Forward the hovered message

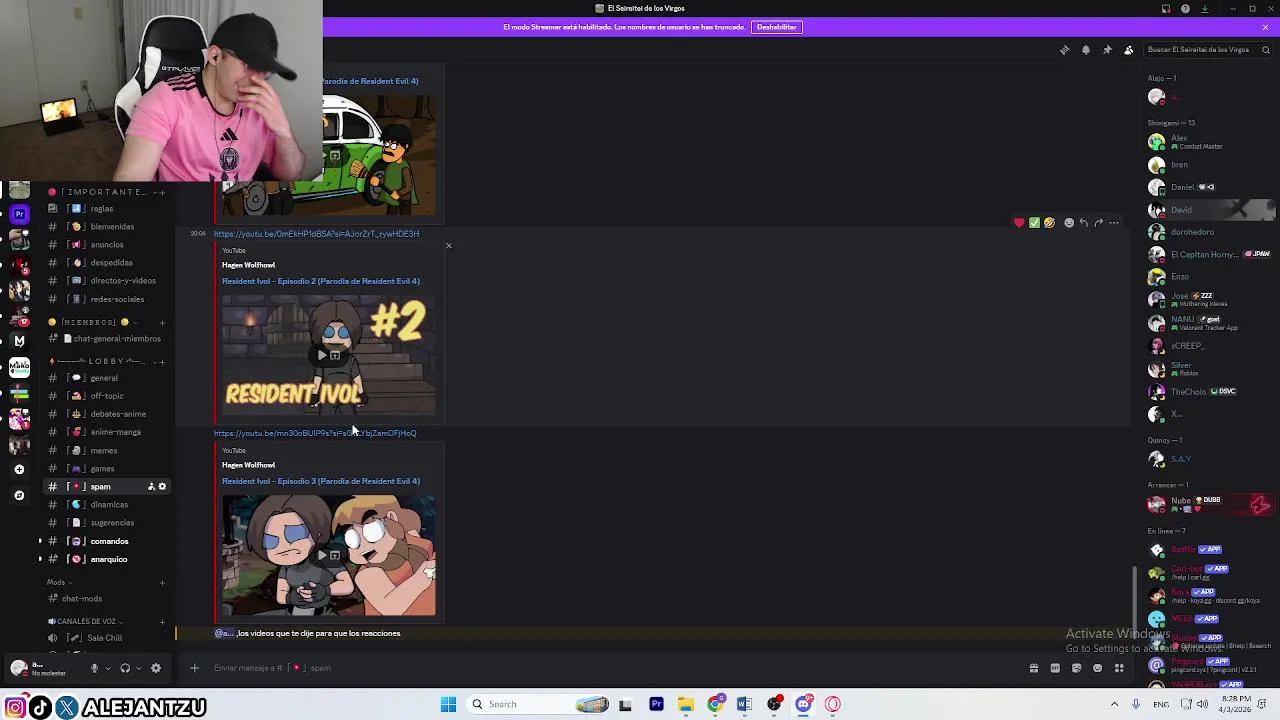1098,223
